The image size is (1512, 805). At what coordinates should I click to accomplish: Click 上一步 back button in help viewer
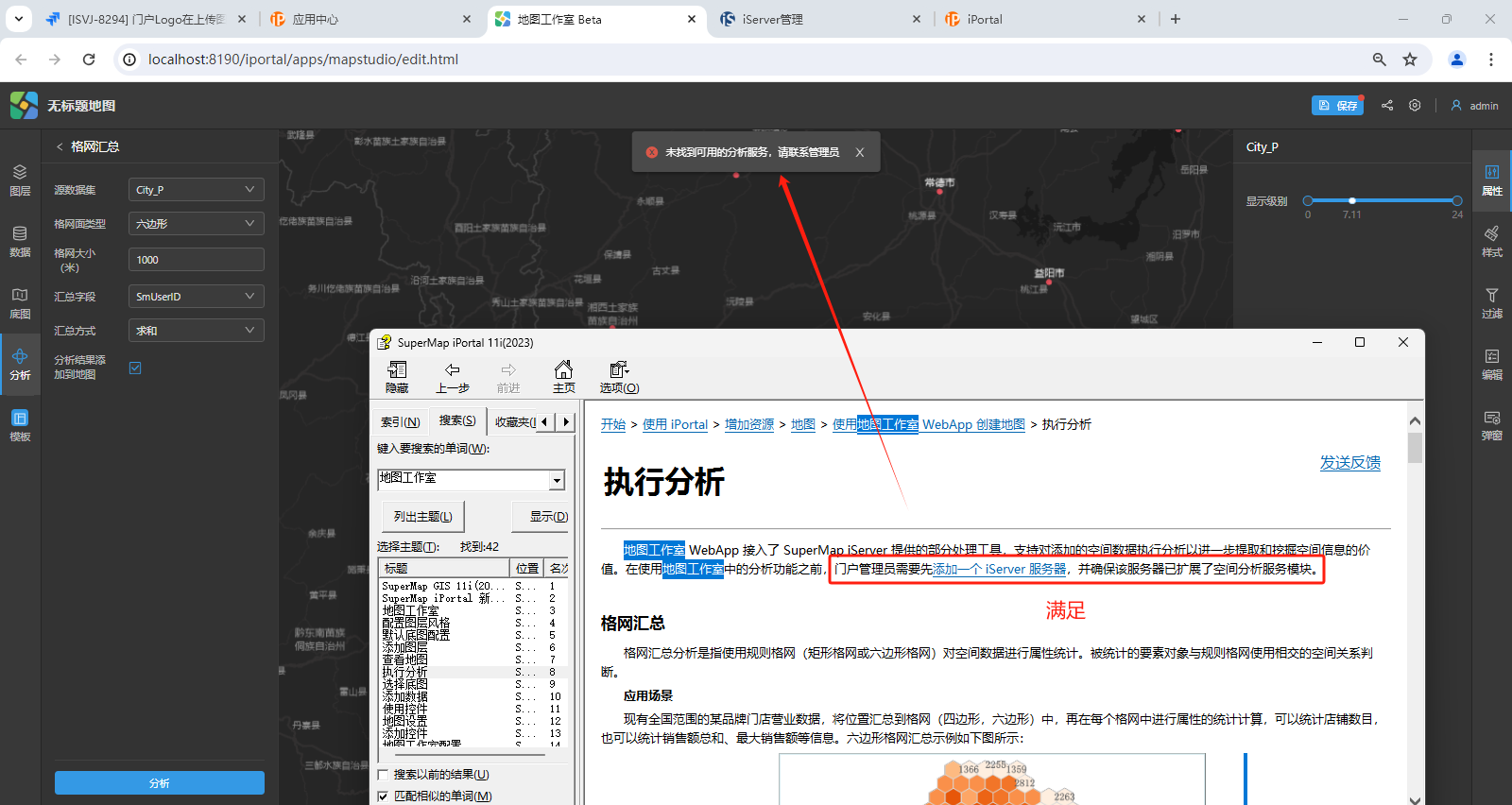coord(453,376)
